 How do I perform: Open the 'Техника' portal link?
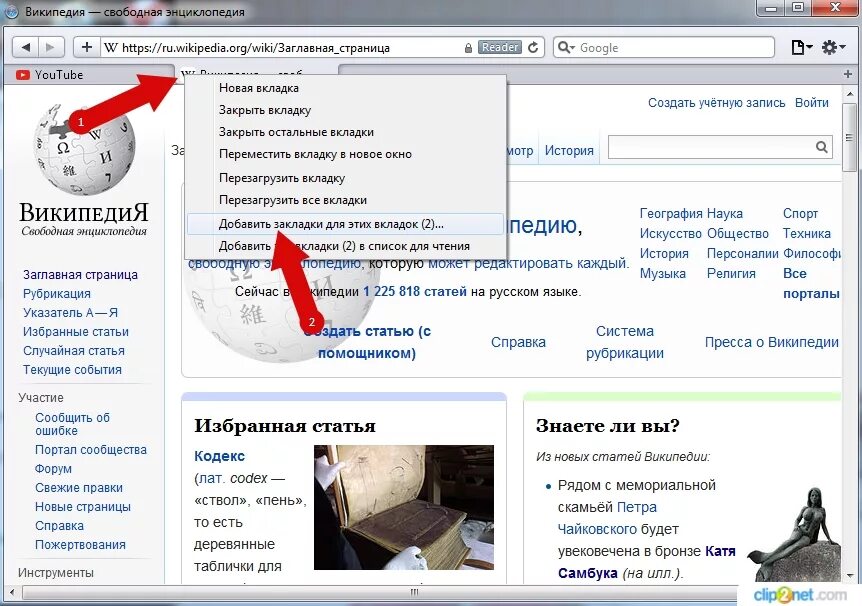tap(806, 234)
